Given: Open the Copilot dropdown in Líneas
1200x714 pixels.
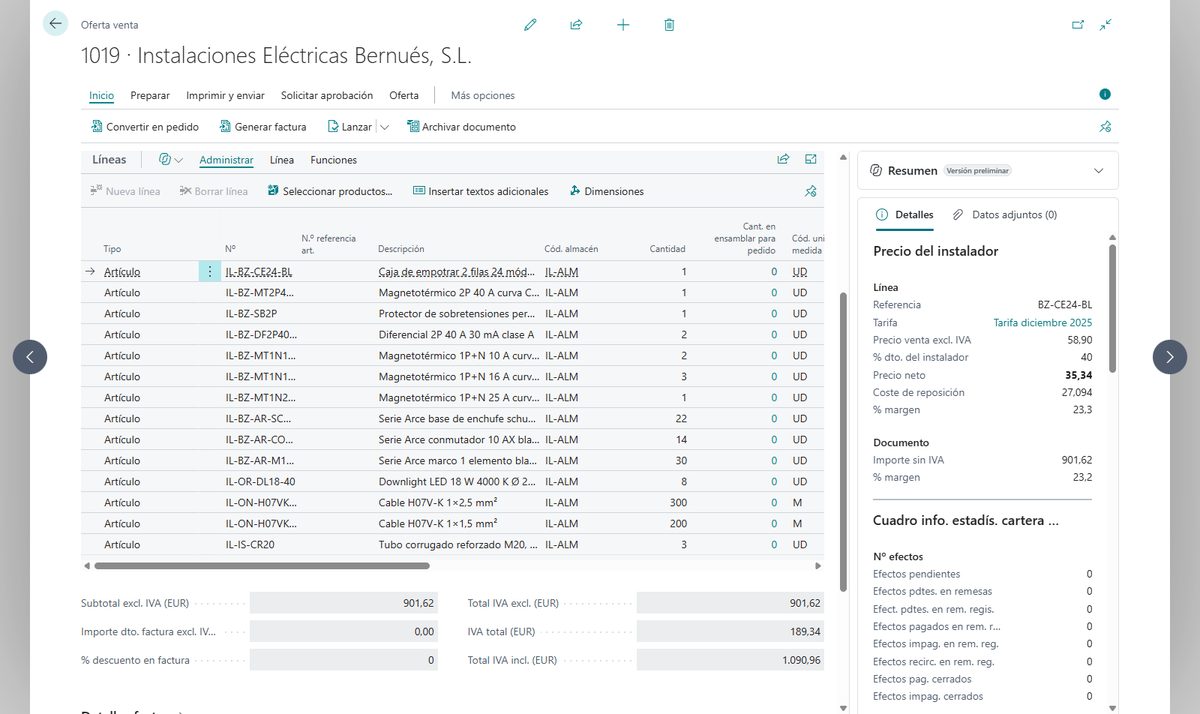Looking at the screenshot, I should pos(171,159).
